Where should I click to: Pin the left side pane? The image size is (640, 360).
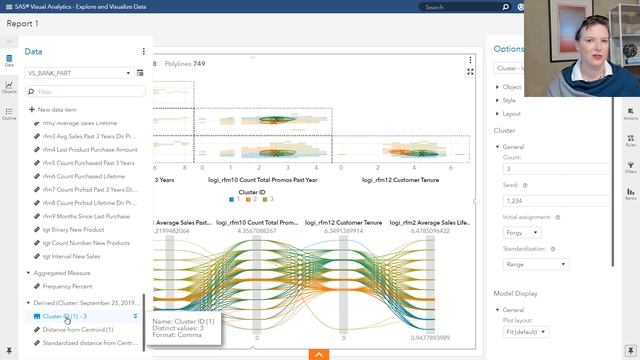[9, 351]
